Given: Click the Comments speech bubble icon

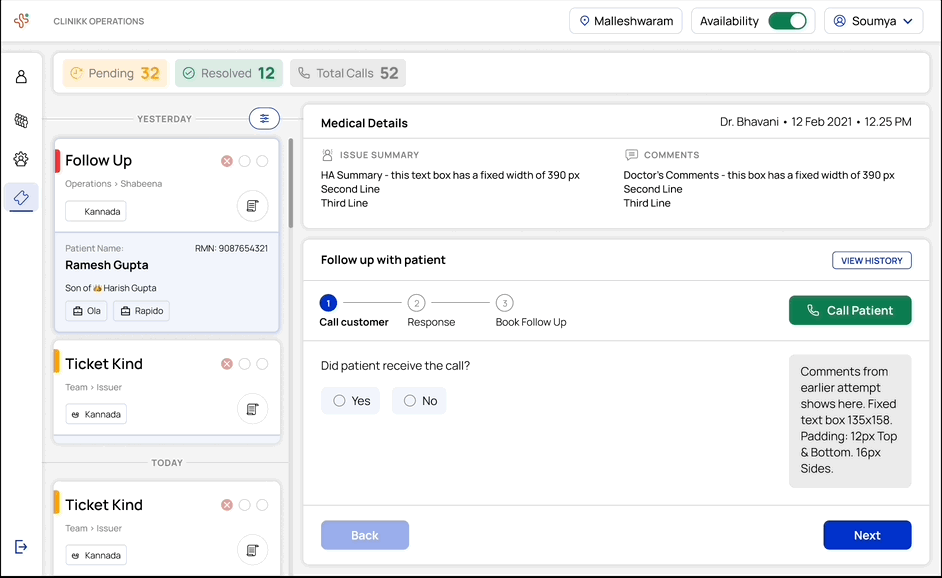Looking at the screenshot, I should (631, 155).
